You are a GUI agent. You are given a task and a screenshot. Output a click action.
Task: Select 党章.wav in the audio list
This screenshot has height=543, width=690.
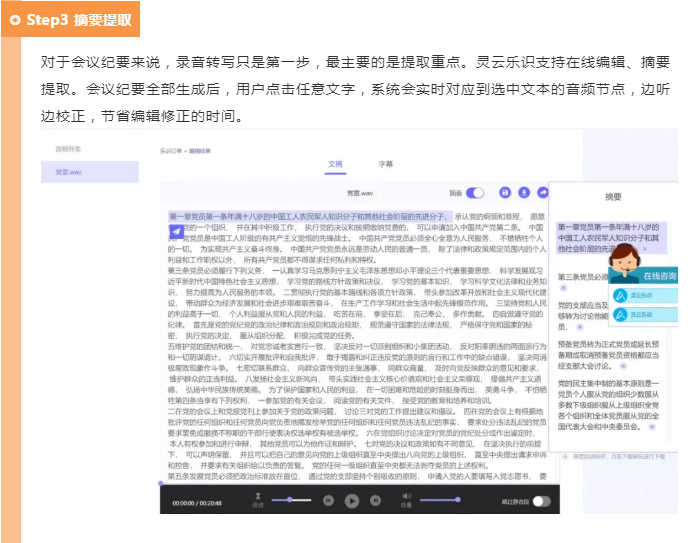[x=95, y=172]
